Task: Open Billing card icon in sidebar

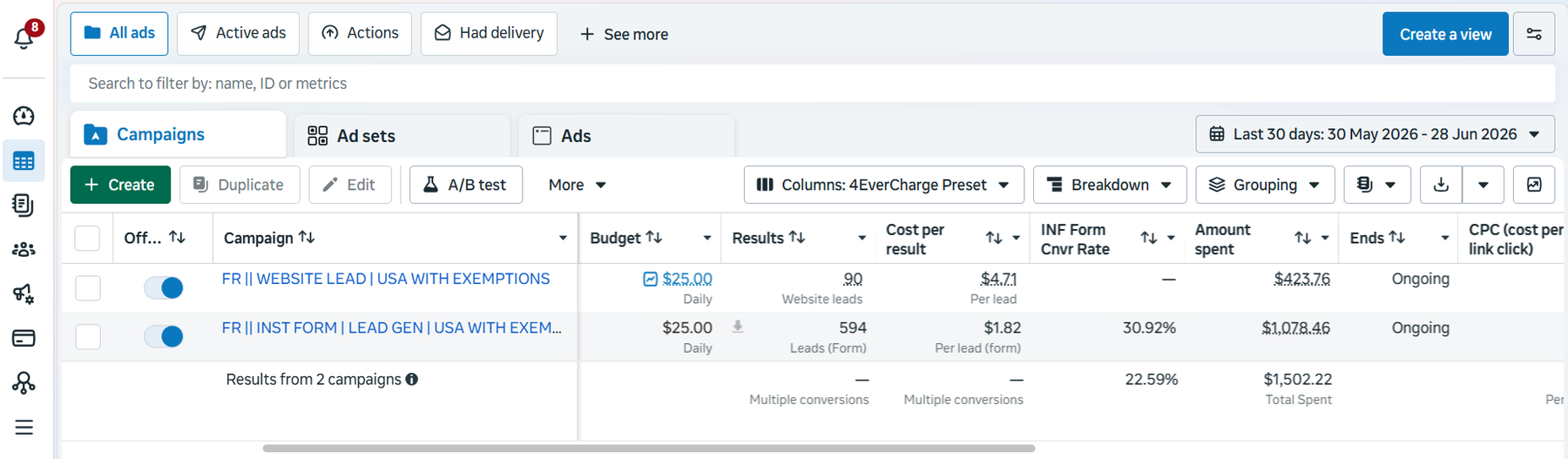Action: pyautogui.click(x=24, y=338)
